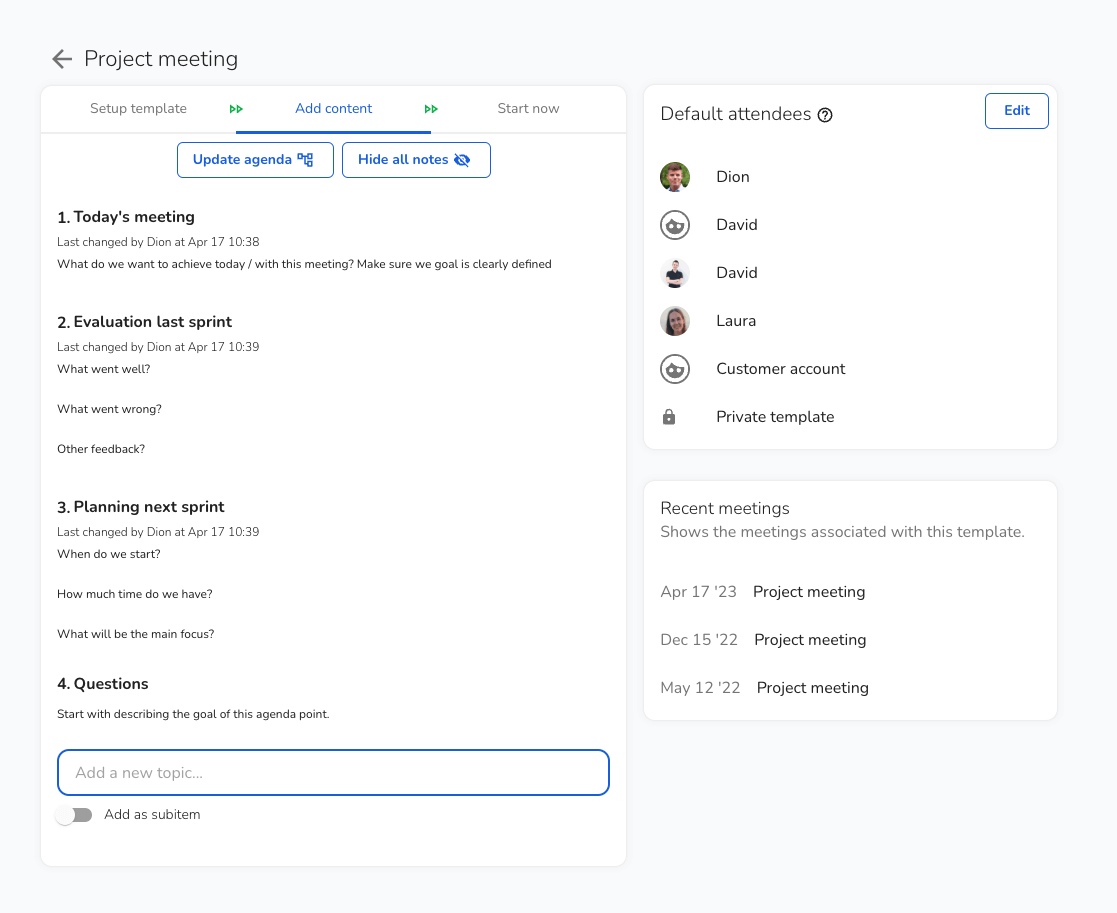Go to the Start now tab

coord(528,108)
